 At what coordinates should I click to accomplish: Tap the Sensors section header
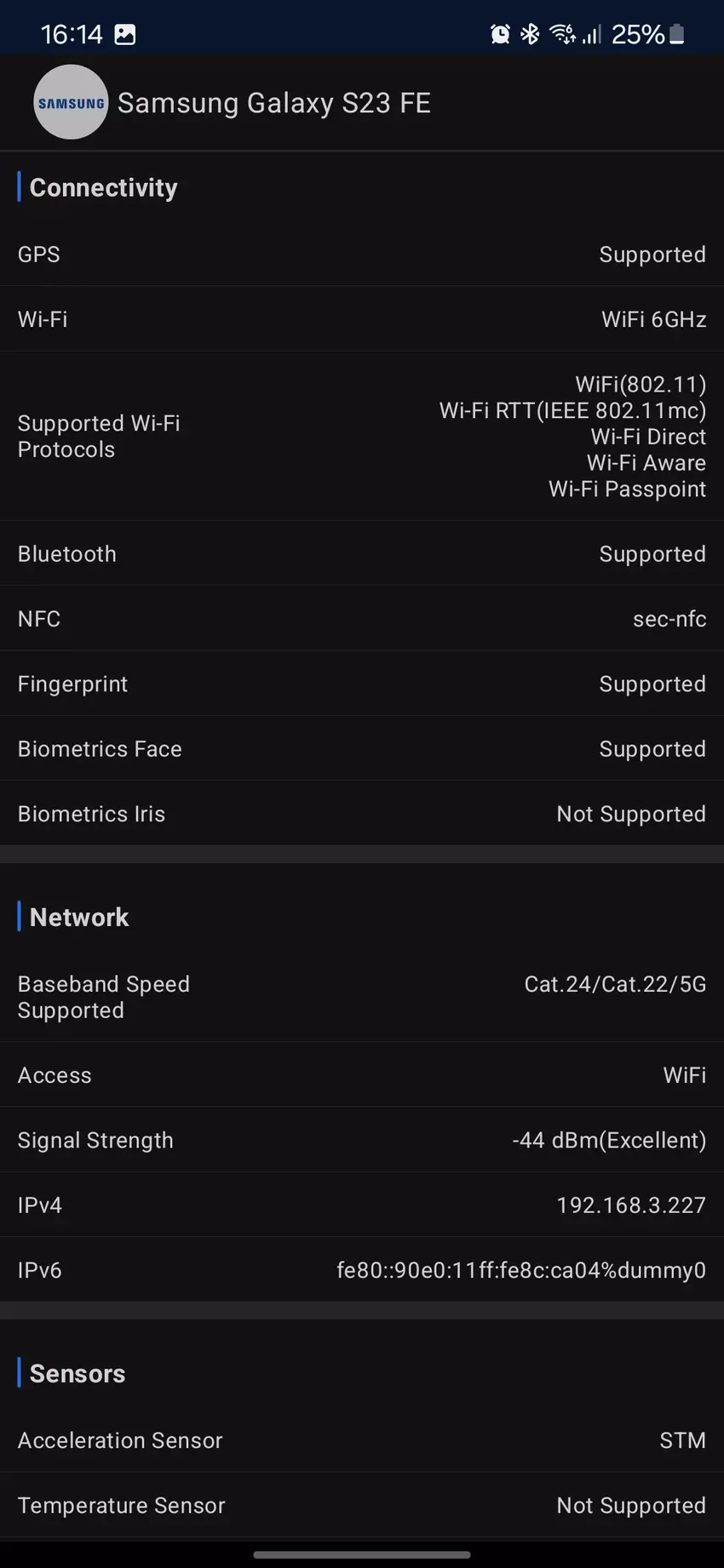click(x=78, y=1373)
